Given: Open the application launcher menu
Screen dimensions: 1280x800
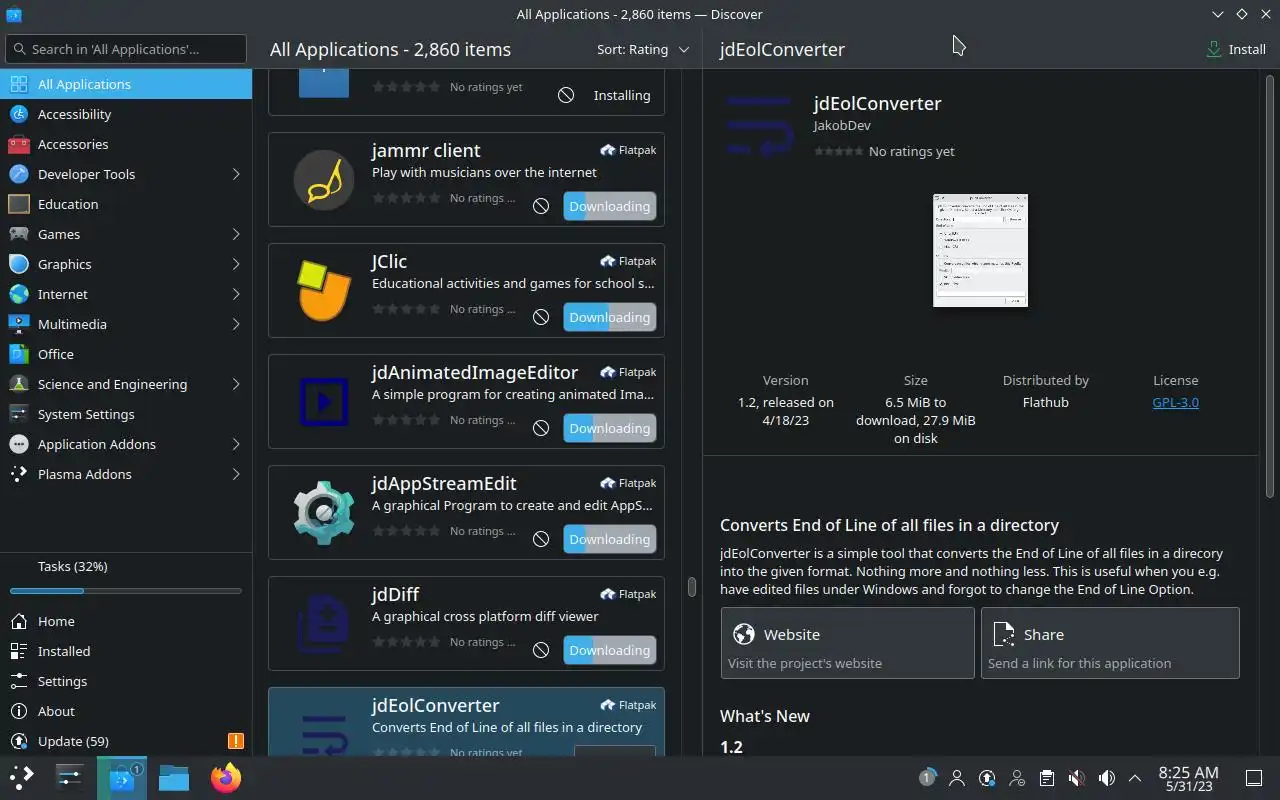Looking at the screenshot, I should click(x=22, y=778).
